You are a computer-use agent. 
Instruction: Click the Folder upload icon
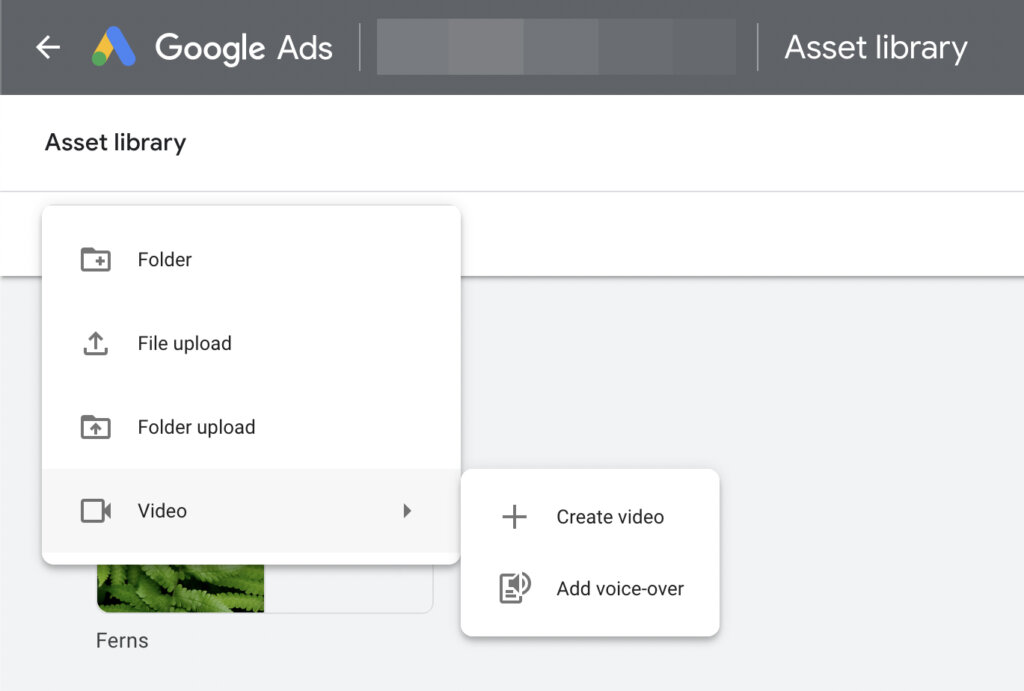(94, 427)
